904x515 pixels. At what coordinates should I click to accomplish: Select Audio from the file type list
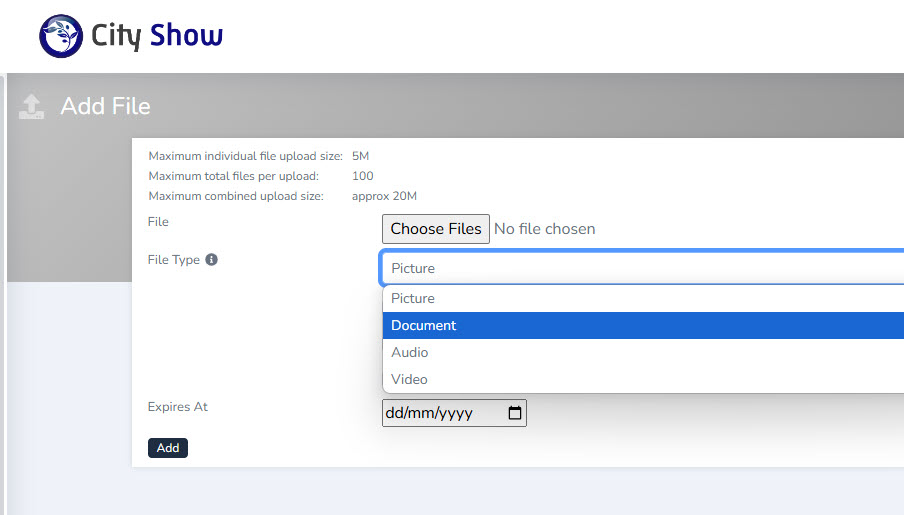[409, 352]
